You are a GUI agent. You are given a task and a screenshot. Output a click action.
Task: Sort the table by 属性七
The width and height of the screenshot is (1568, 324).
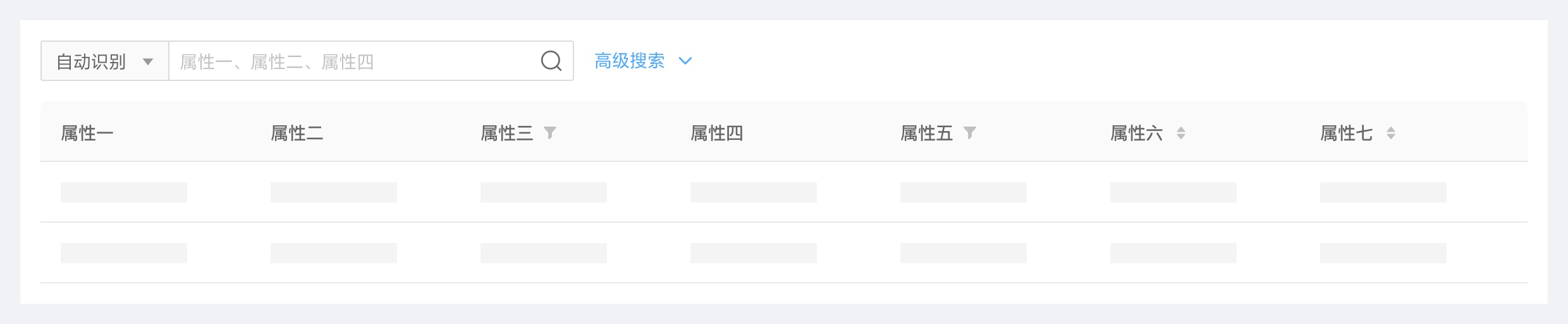[x=1390, y=133]
